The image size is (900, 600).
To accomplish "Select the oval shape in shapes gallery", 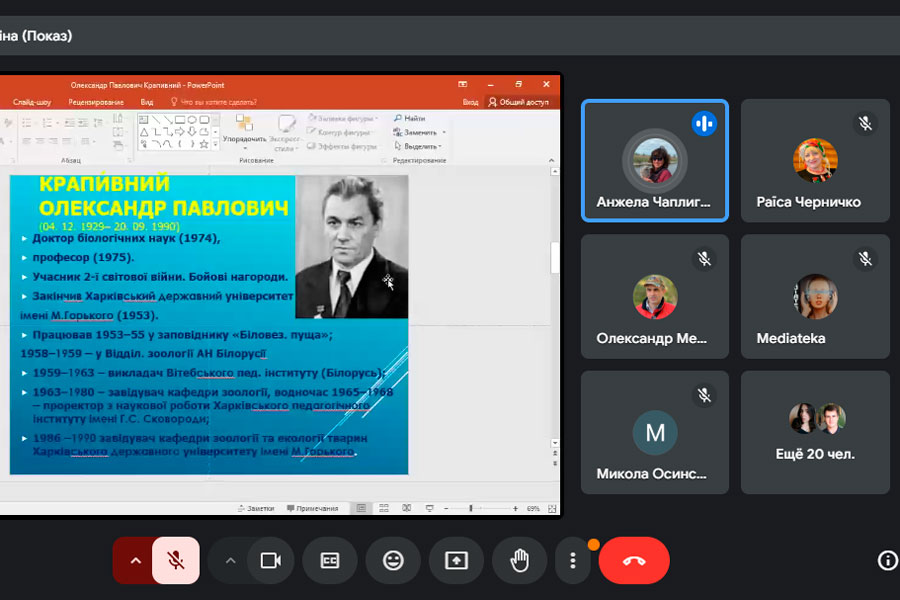I will tap(191, 120).
